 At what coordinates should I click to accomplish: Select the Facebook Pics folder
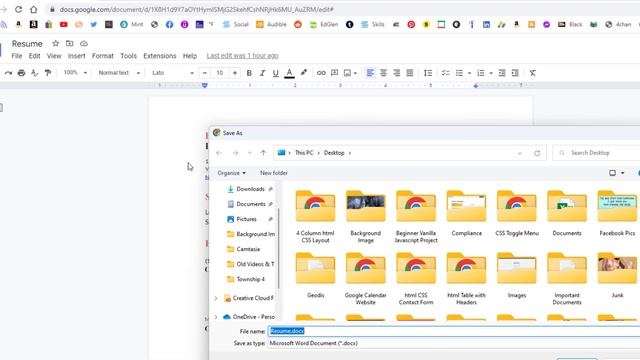[617, 213]
